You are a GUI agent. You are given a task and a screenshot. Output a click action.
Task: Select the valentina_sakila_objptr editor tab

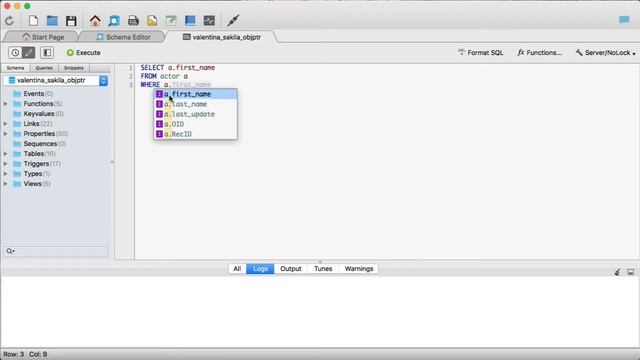point(222,37)
